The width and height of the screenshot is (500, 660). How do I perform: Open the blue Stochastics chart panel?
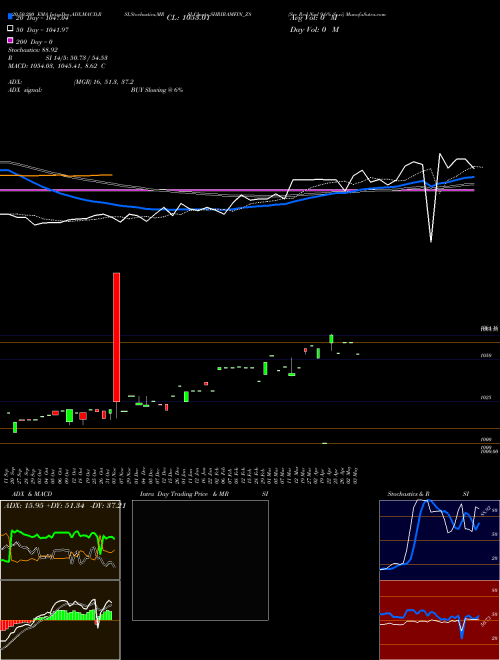point(439,540)
